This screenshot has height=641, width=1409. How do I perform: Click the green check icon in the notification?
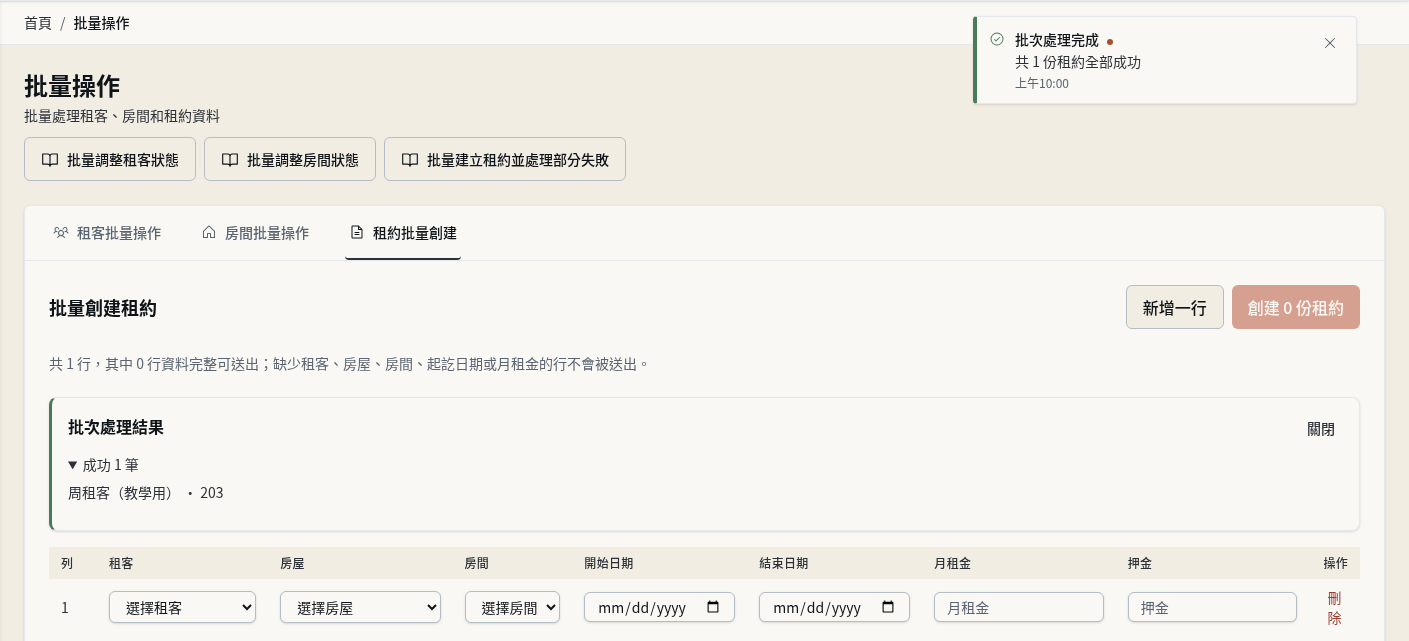tap(997, 39)
